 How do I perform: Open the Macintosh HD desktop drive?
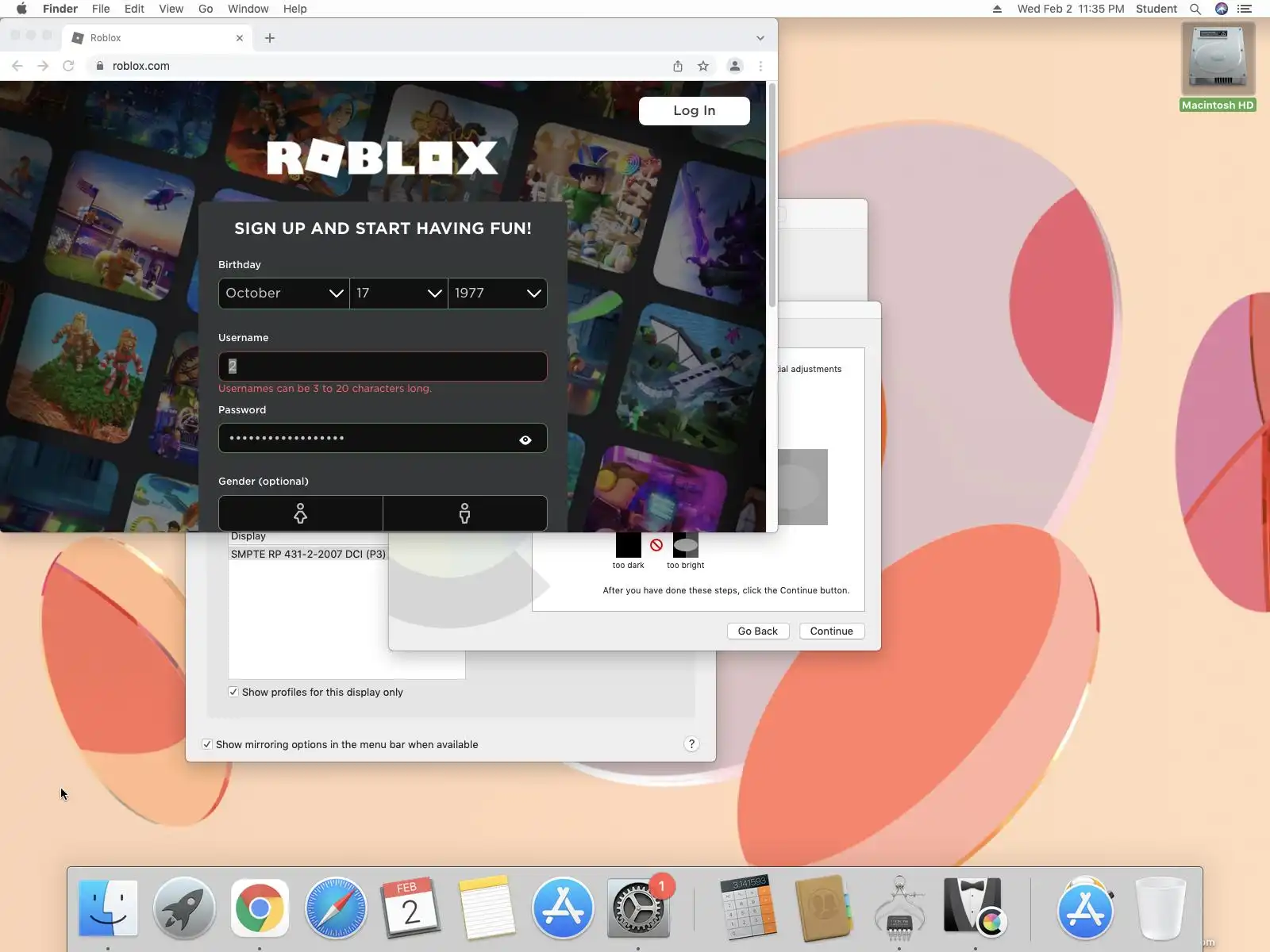(1218, 67)
